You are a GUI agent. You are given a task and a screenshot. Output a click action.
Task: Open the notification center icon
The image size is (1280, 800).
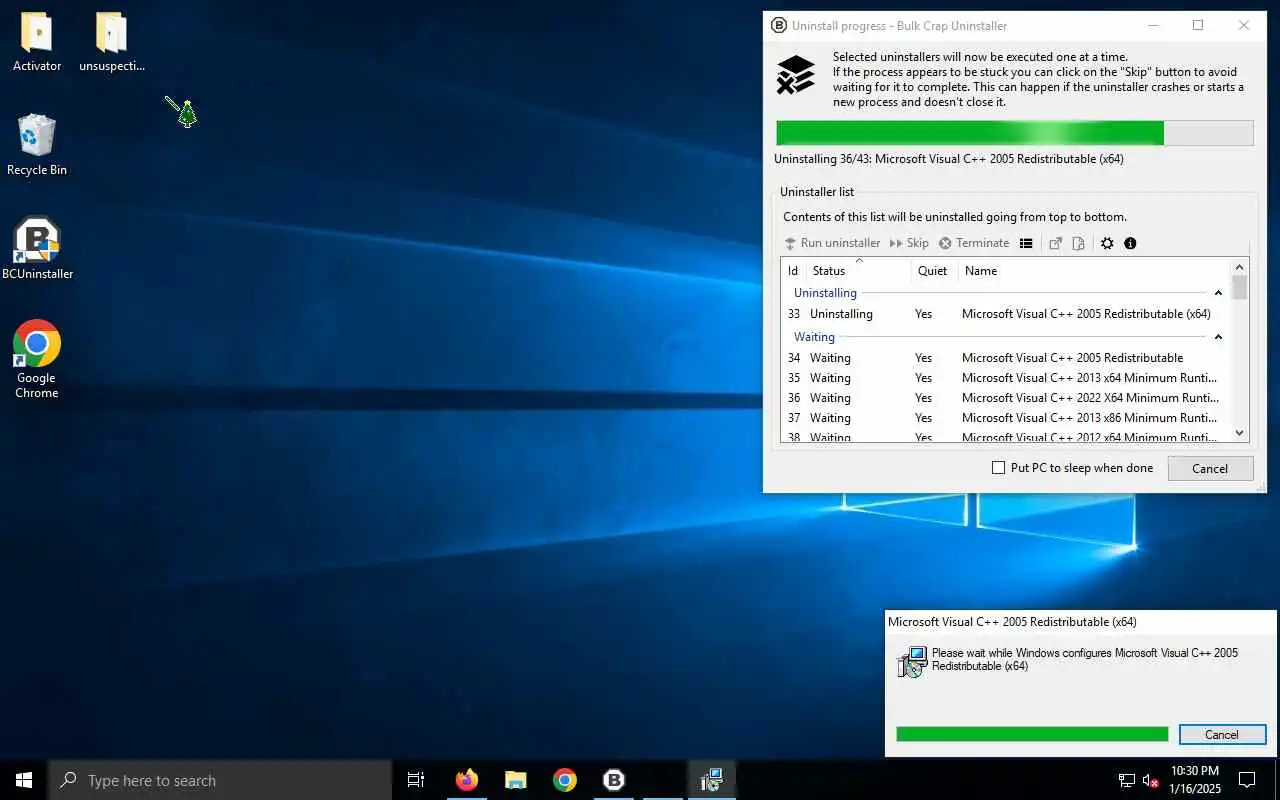[x=1247, y=780]
